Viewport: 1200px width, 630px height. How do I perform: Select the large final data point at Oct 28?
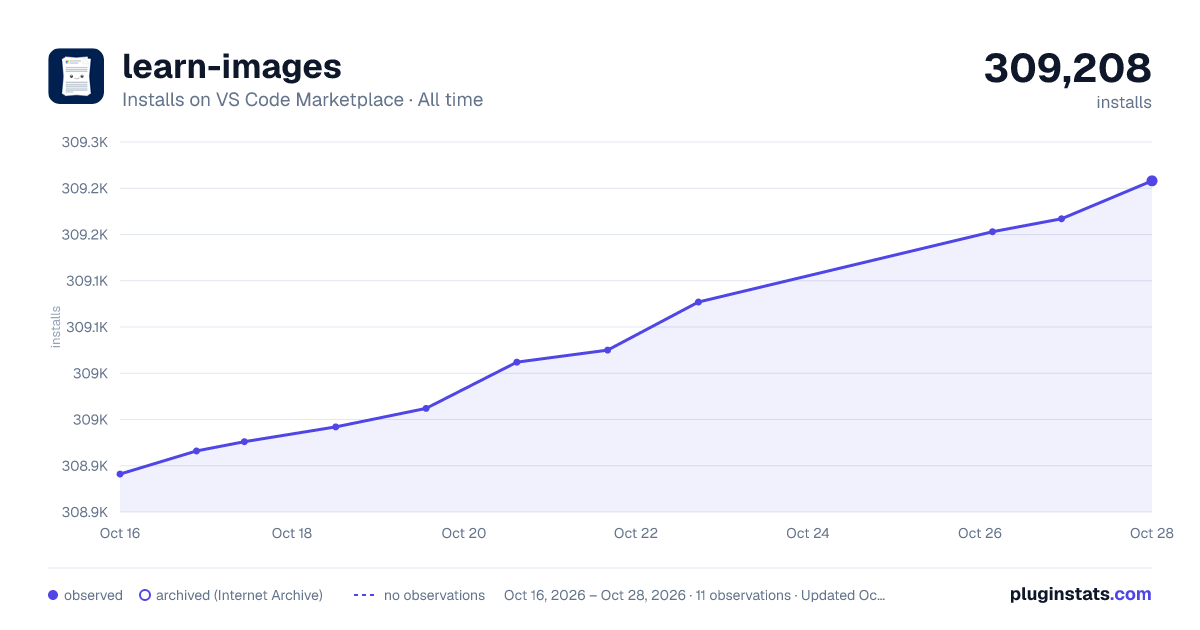point(1152,181)
